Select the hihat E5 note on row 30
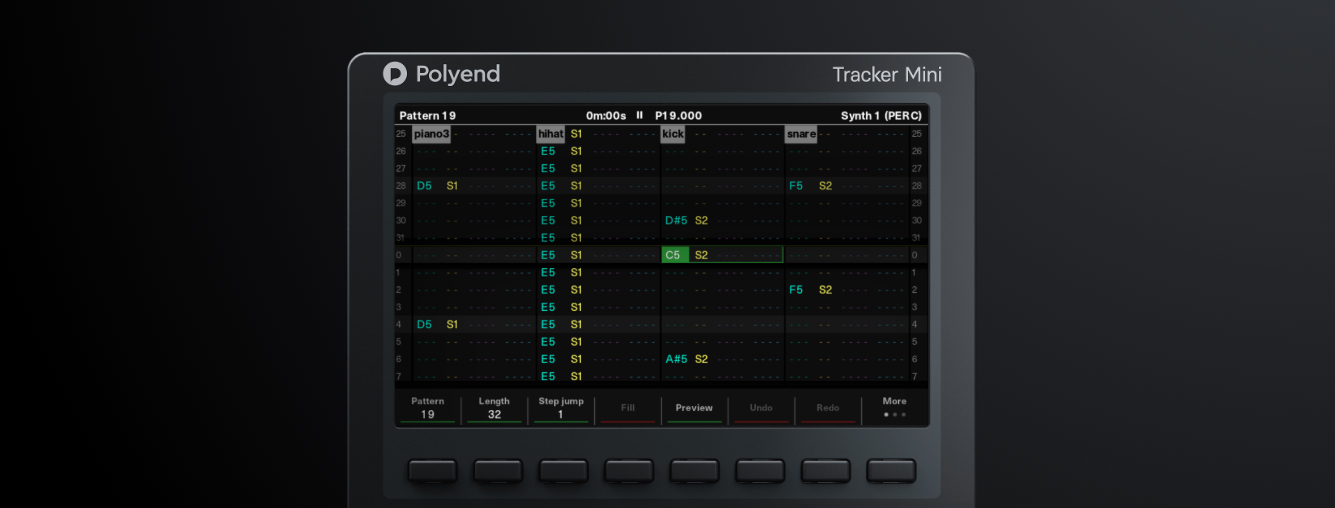 point(548,220)
